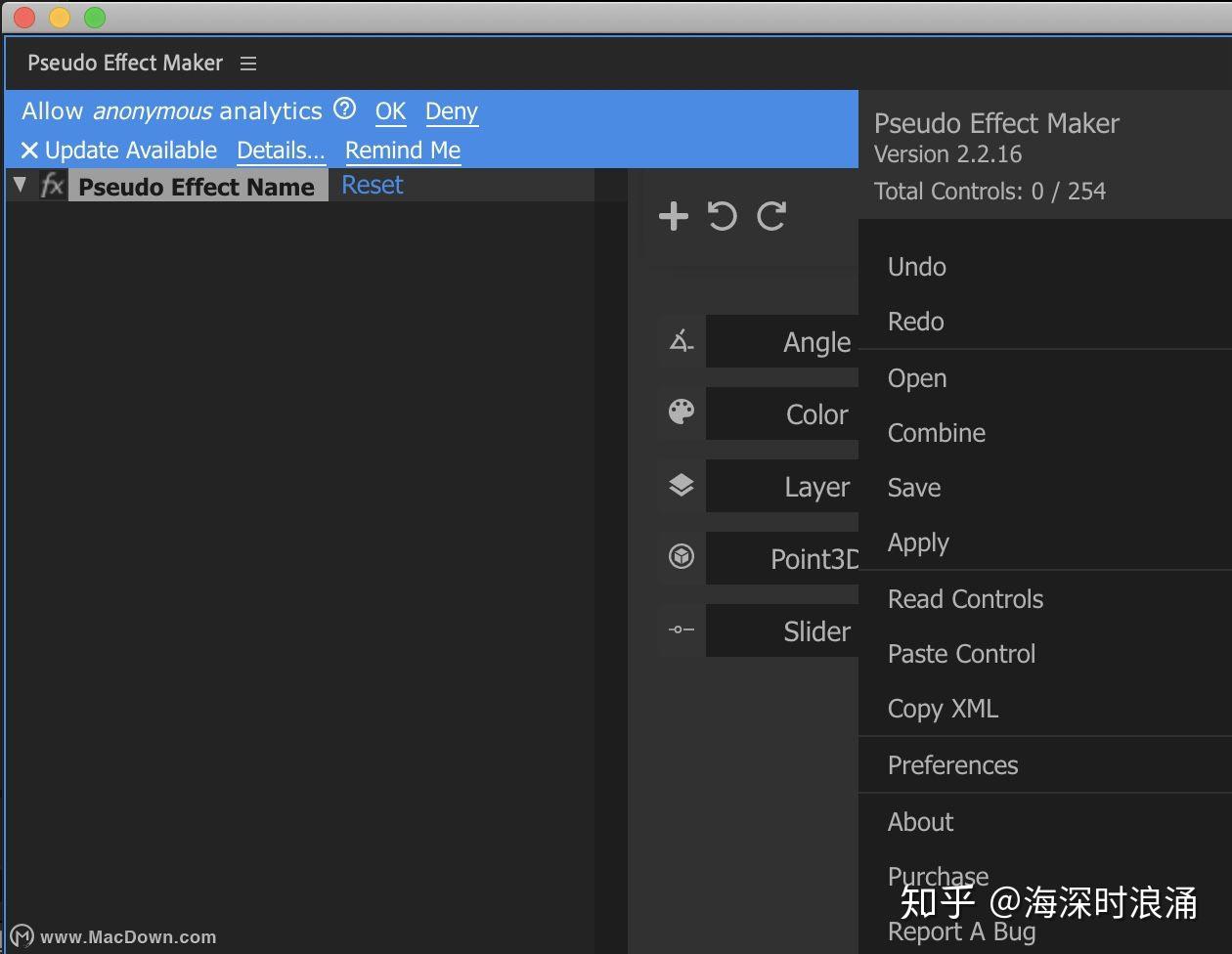Select the Angle control type icon
This screenshot has height=954, width=1232.
681,340
